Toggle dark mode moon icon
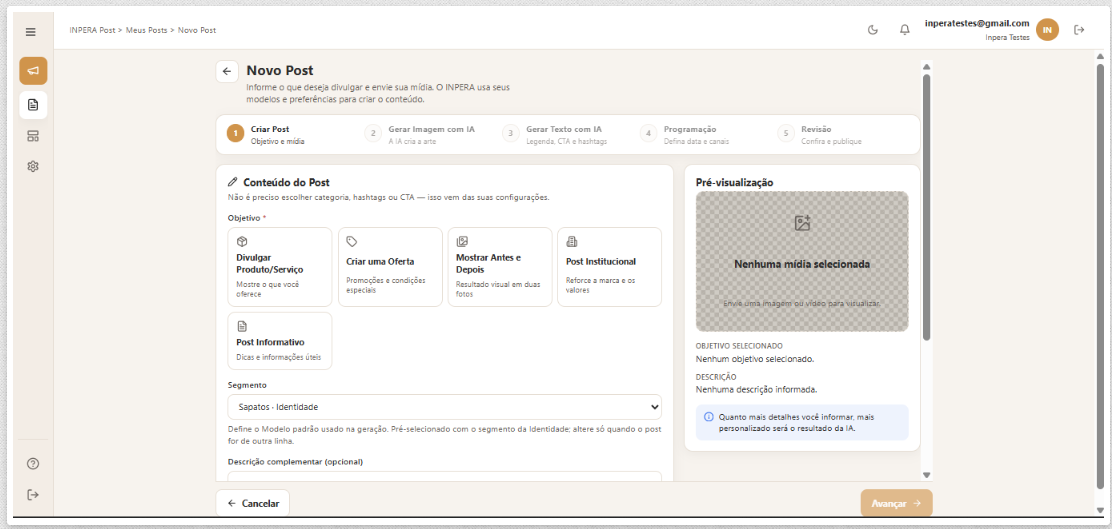The width and height of the screenshot is (1112, 529). point(873,30)
